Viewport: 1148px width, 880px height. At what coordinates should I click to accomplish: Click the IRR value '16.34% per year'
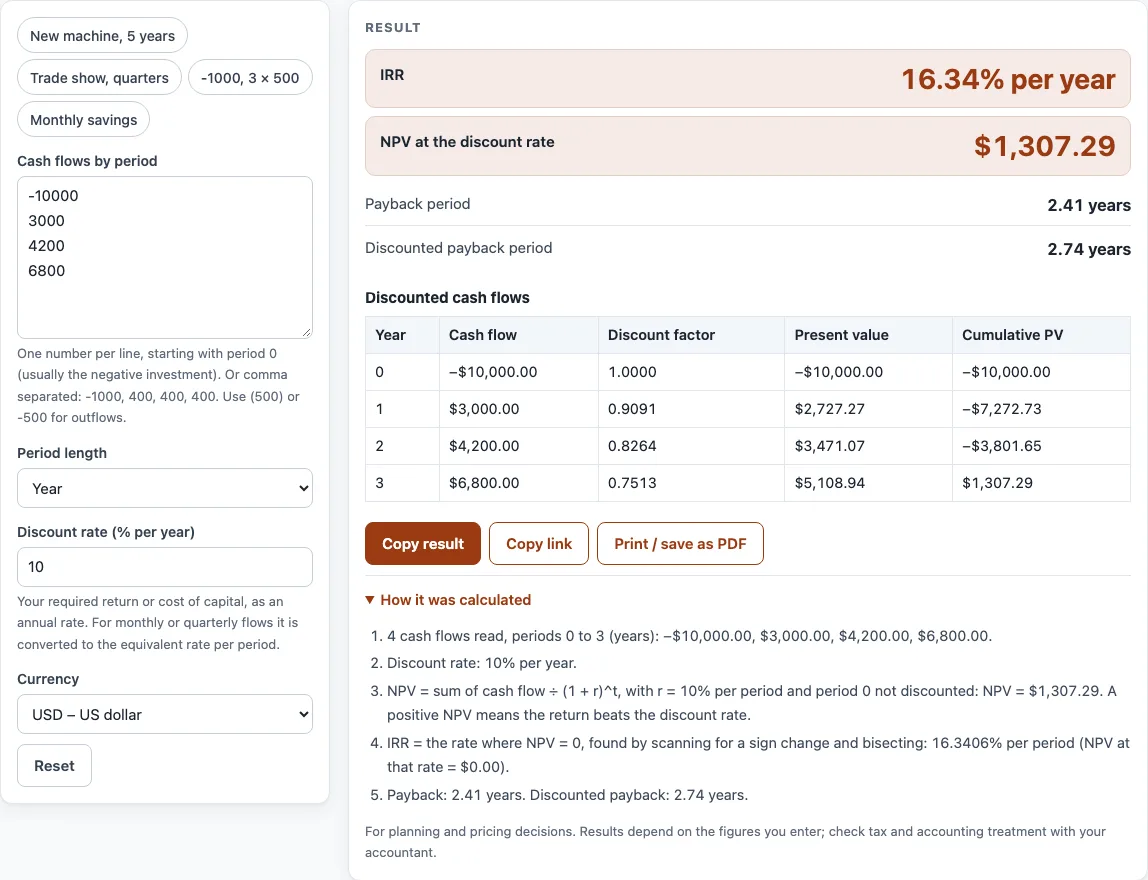point(1008,79)
